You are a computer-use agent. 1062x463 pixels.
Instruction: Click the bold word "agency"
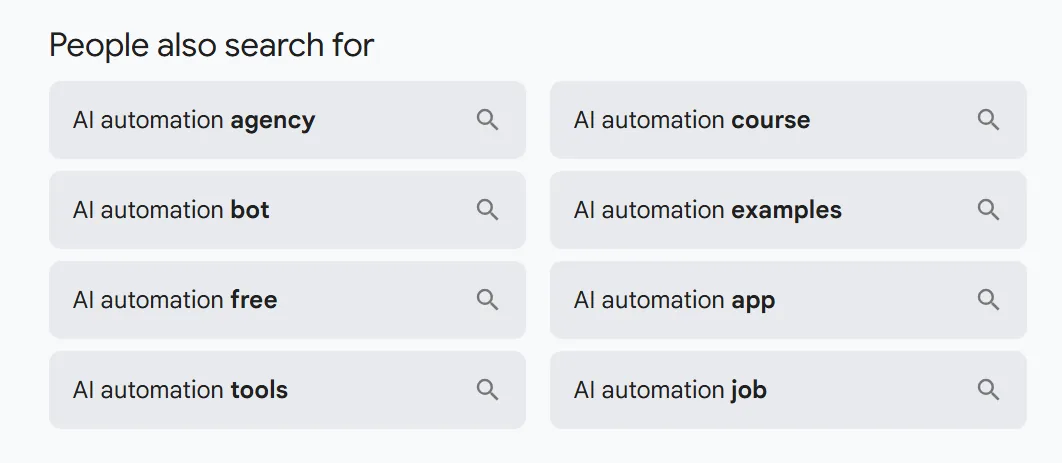[272, 121]
